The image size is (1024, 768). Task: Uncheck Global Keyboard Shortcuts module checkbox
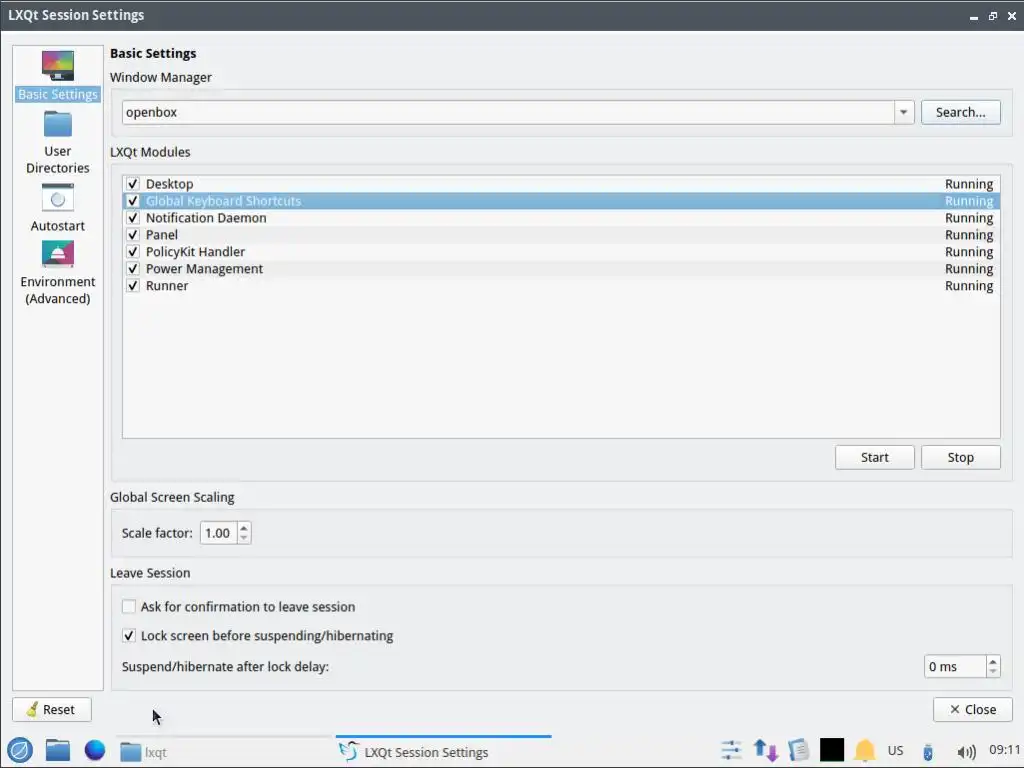tap(133, 200)
